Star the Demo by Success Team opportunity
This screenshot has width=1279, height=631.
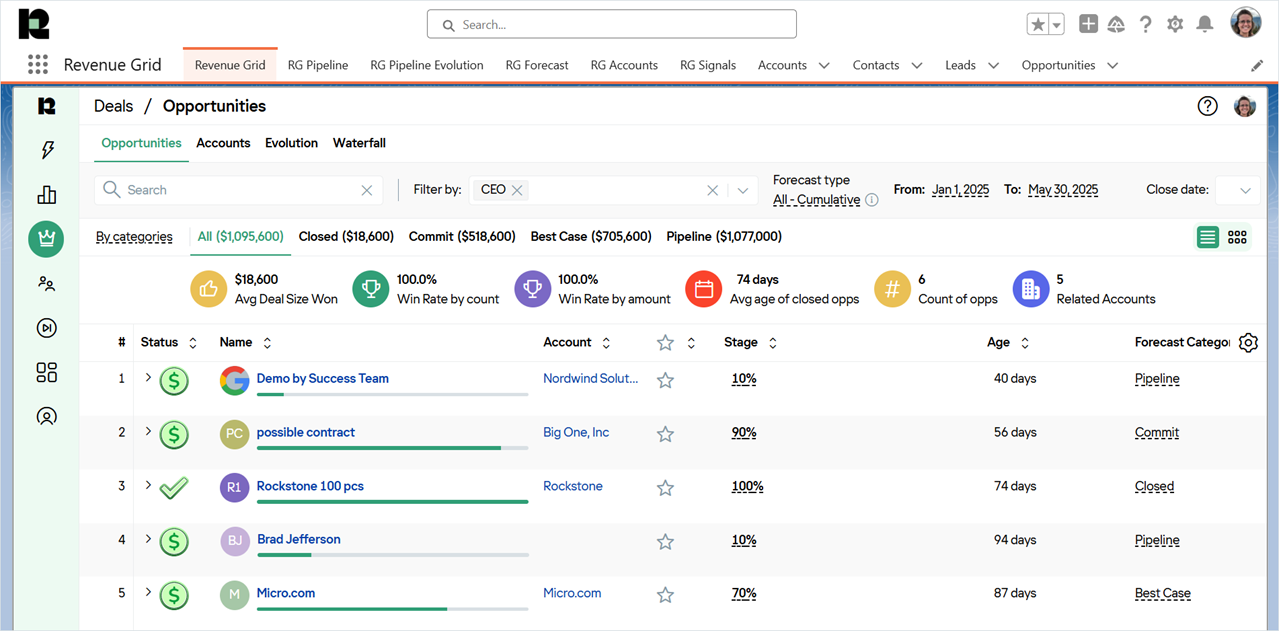click(665, 380)
